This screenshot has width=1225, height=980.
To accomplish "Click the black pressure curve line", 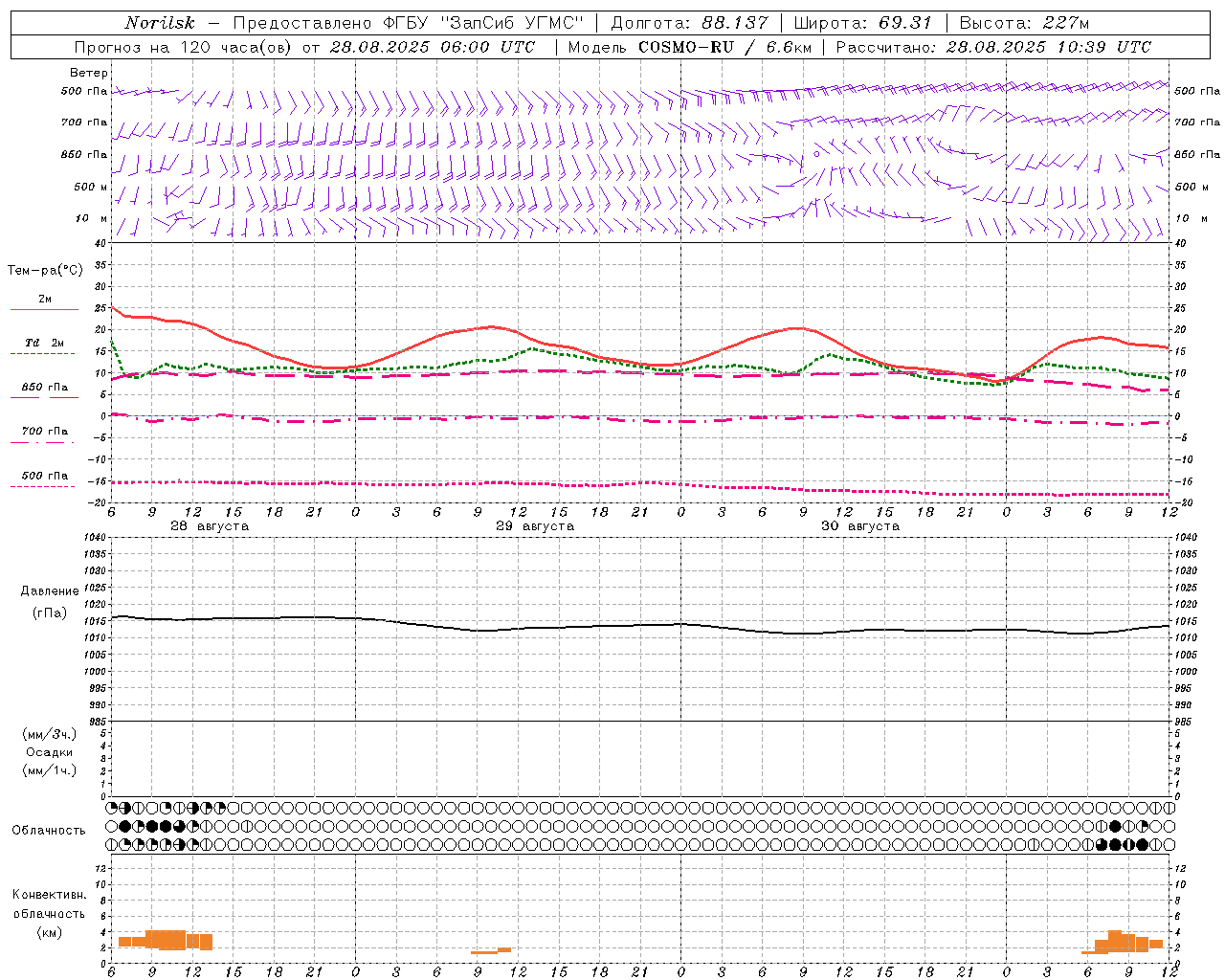I will 641,625.
